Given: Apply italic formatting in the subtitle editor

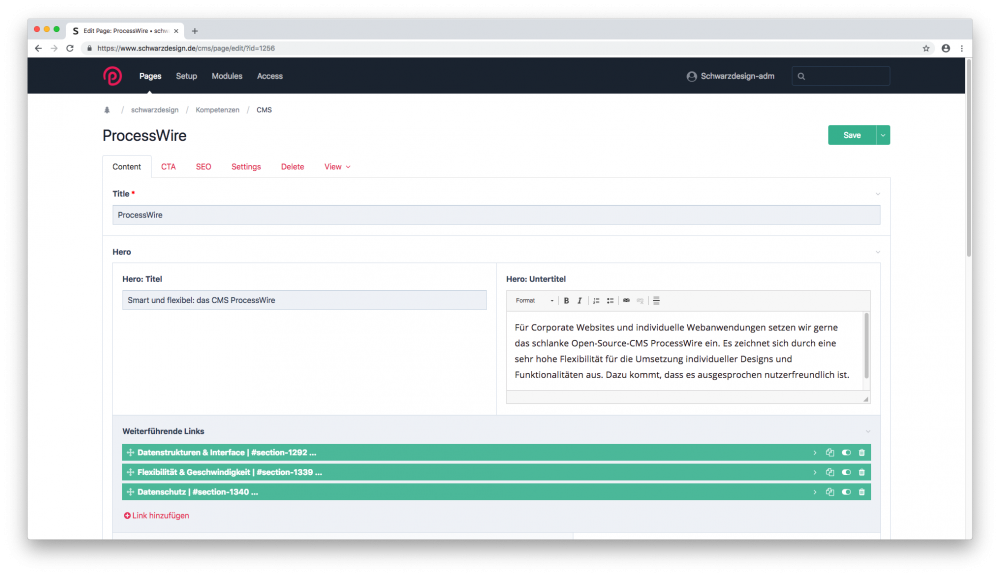Looking at the screenshot, I should tap(579, 300).
